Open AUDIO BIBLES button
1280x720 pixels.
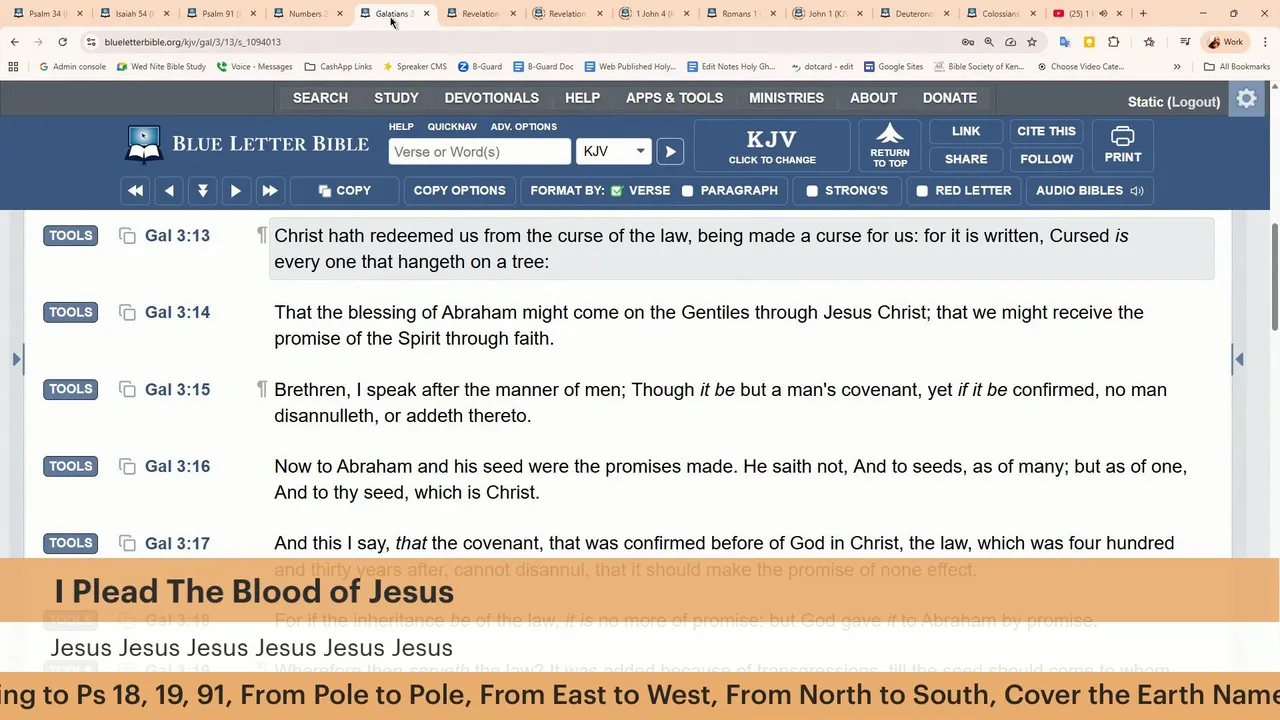point(1089,190)
